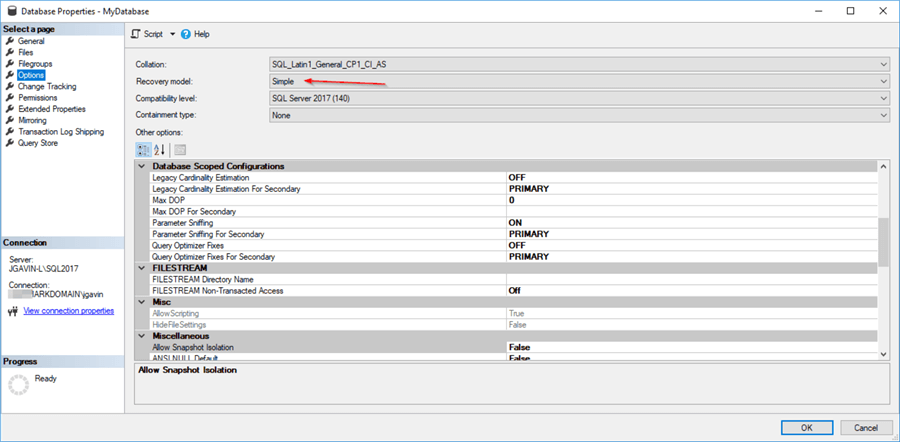Open the Query Store page
This screenshot has height=442, width=900.
coord(38,143)
